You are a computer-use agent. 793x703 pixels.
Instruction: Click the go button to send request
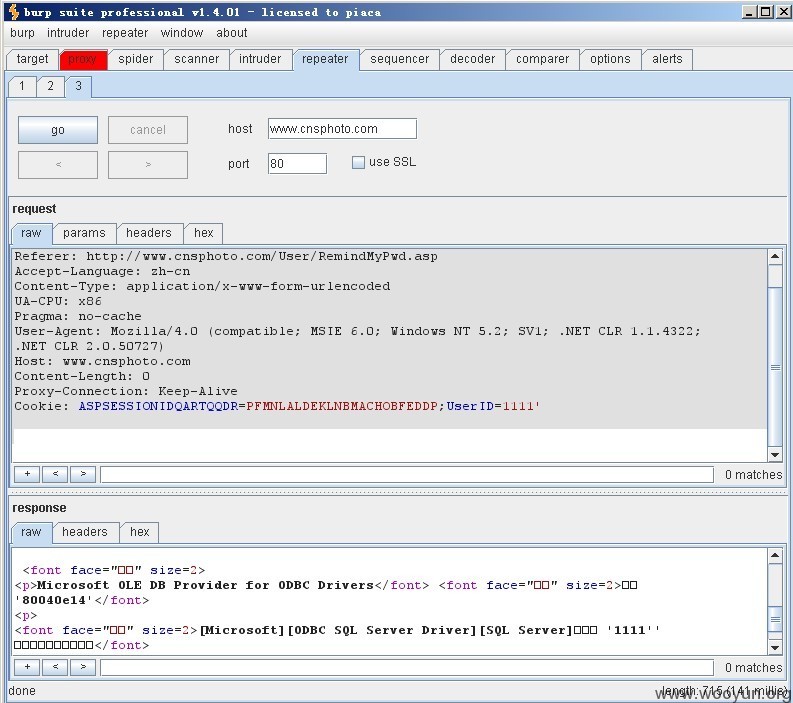coord(58,130)
